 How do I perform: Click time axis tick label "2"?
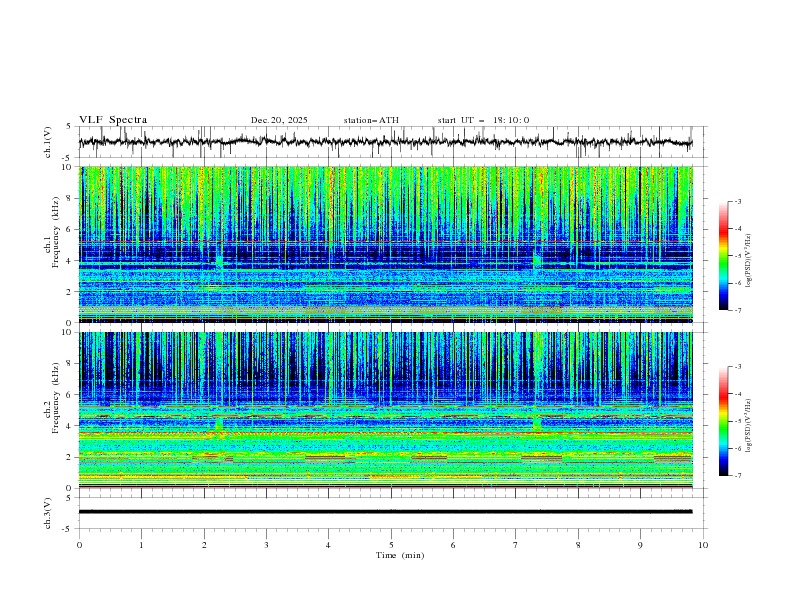(x=204, y=545)
